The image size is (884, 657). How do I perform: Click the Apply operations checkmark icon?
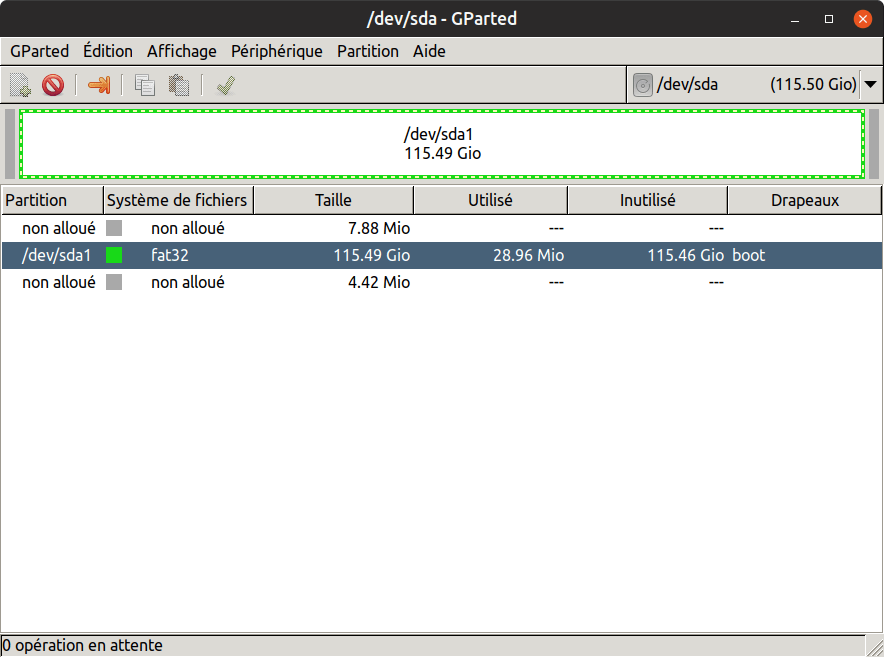point(226,85)
